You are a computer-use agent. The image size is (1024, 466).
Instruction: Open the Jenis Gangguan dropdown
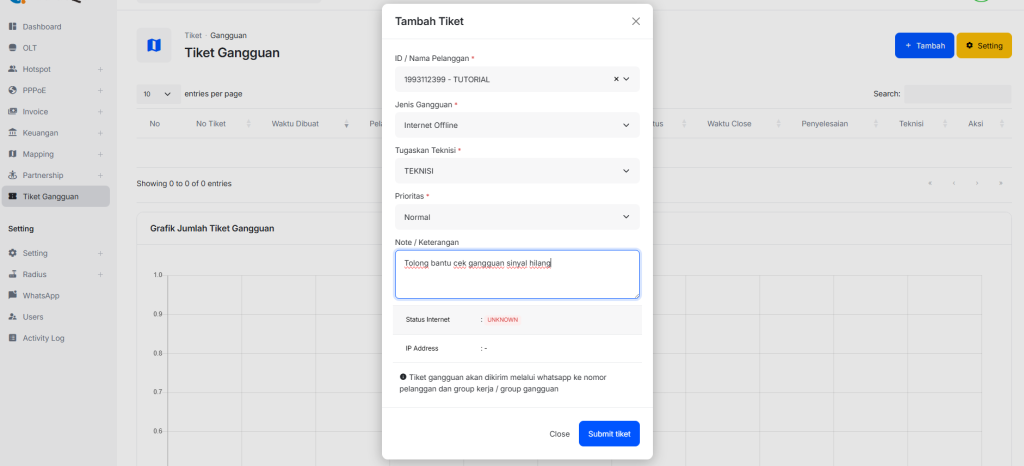pos(517,125)
